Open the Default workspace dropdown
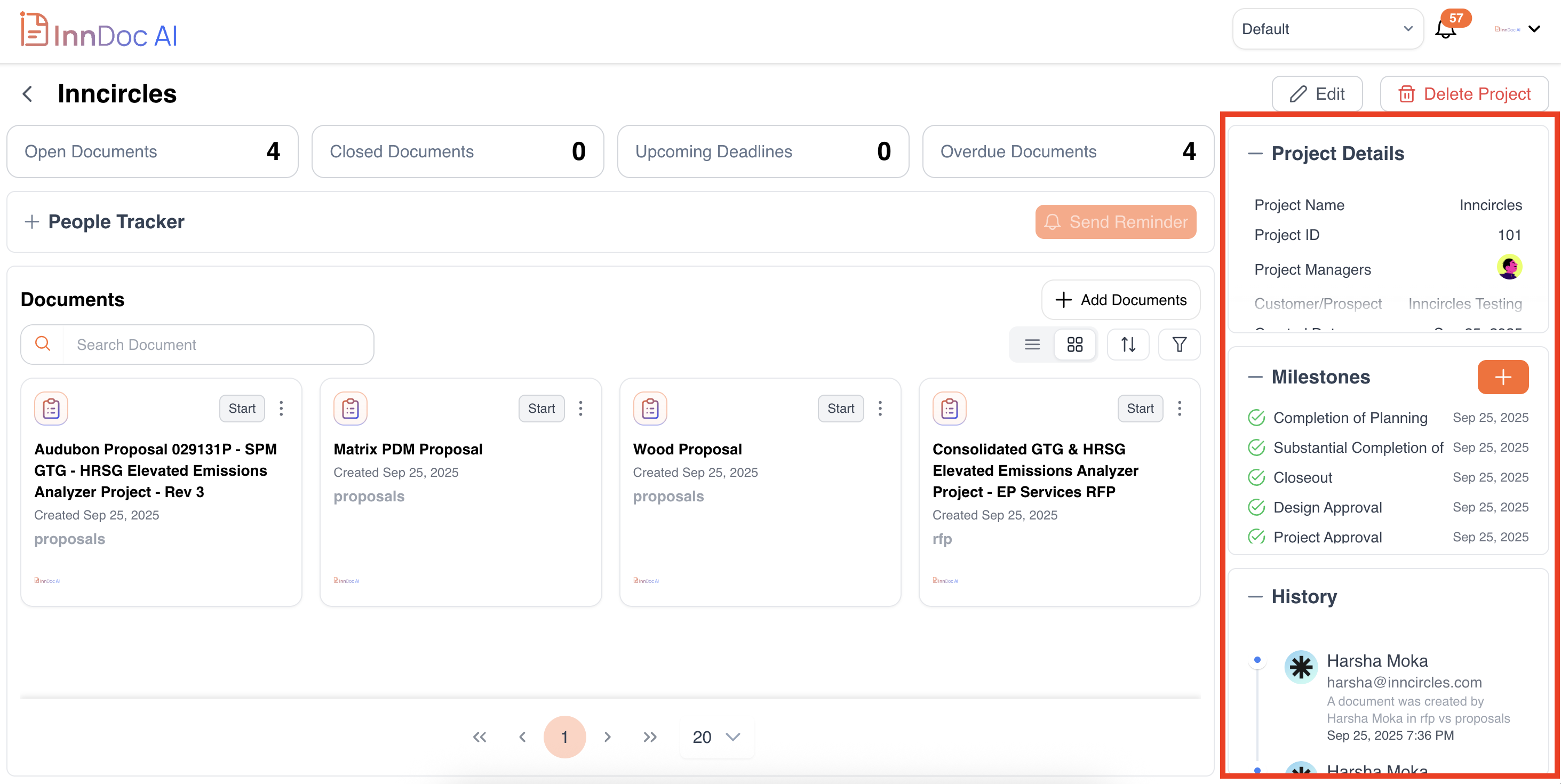This screenshot has width=1561, height=784. pos(1327,29)
